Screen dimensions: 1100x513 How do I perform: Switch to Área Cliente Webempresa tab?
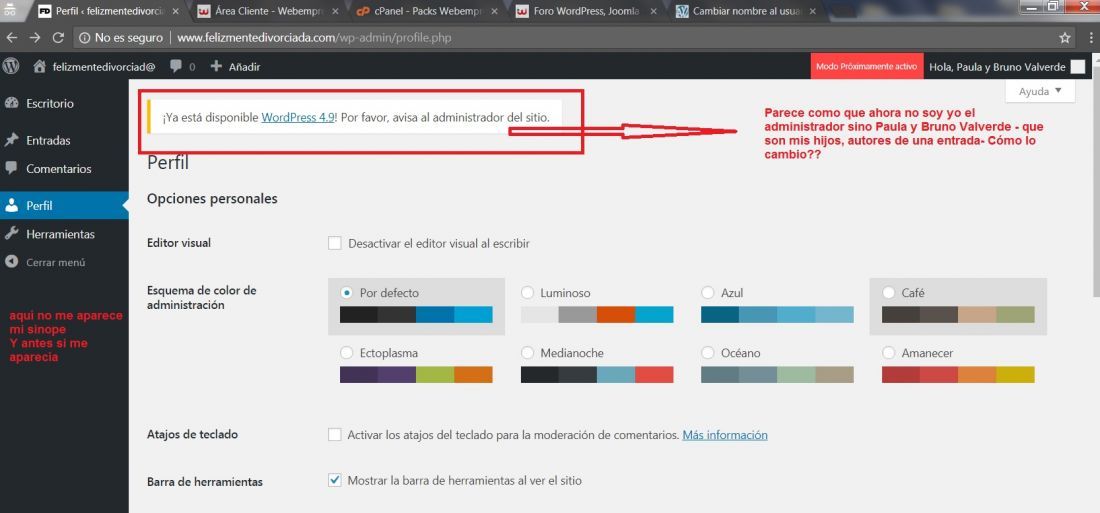pos(267,12)
